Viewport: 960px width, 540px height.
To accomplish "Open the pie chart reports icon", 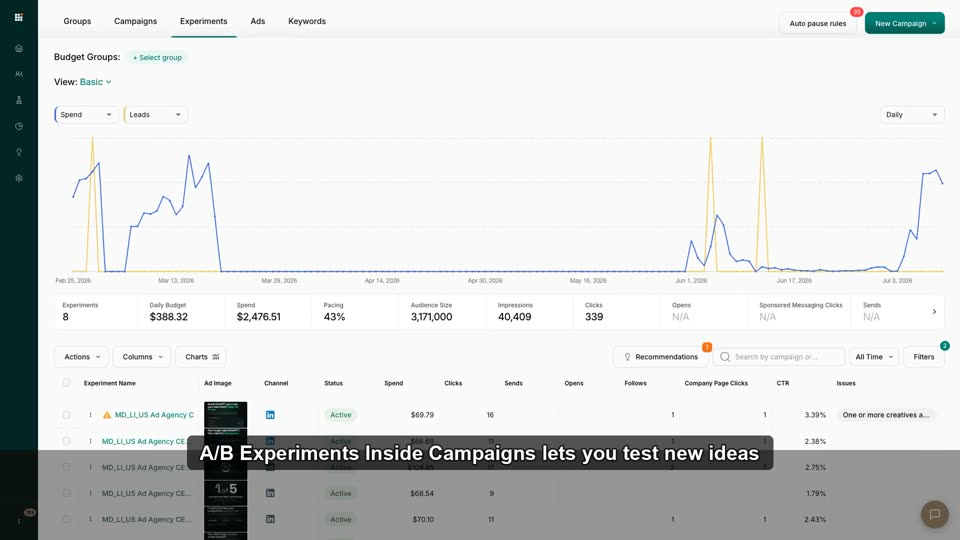I will coord(19,126).
